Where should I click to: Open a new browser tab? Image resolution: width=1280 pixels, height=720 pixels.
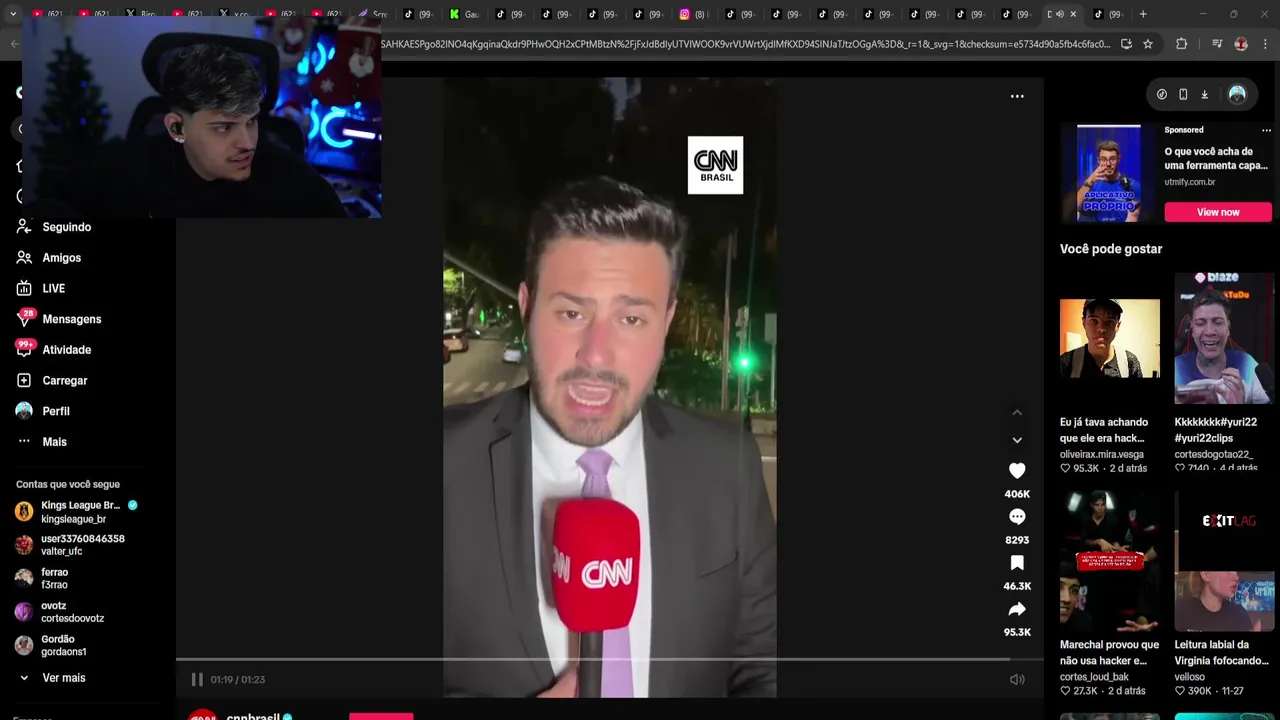pos(1143,14)
